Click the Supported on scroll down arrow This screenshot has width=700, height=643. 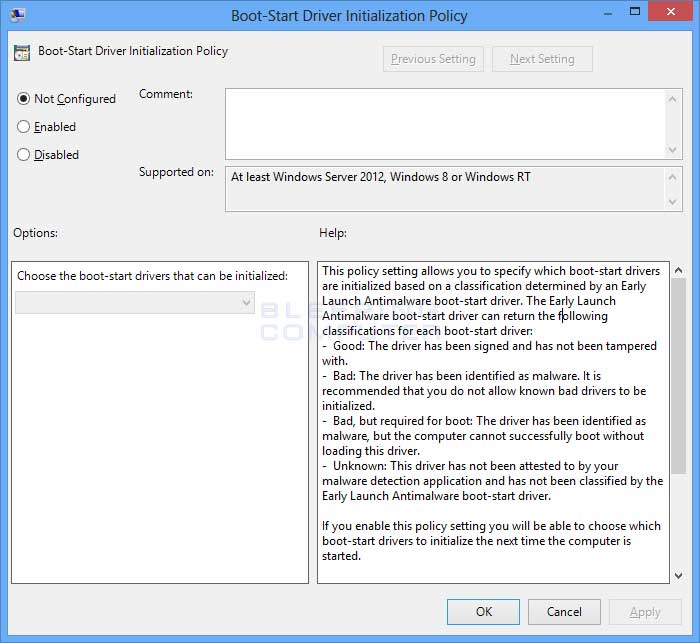tap(674, 201)
